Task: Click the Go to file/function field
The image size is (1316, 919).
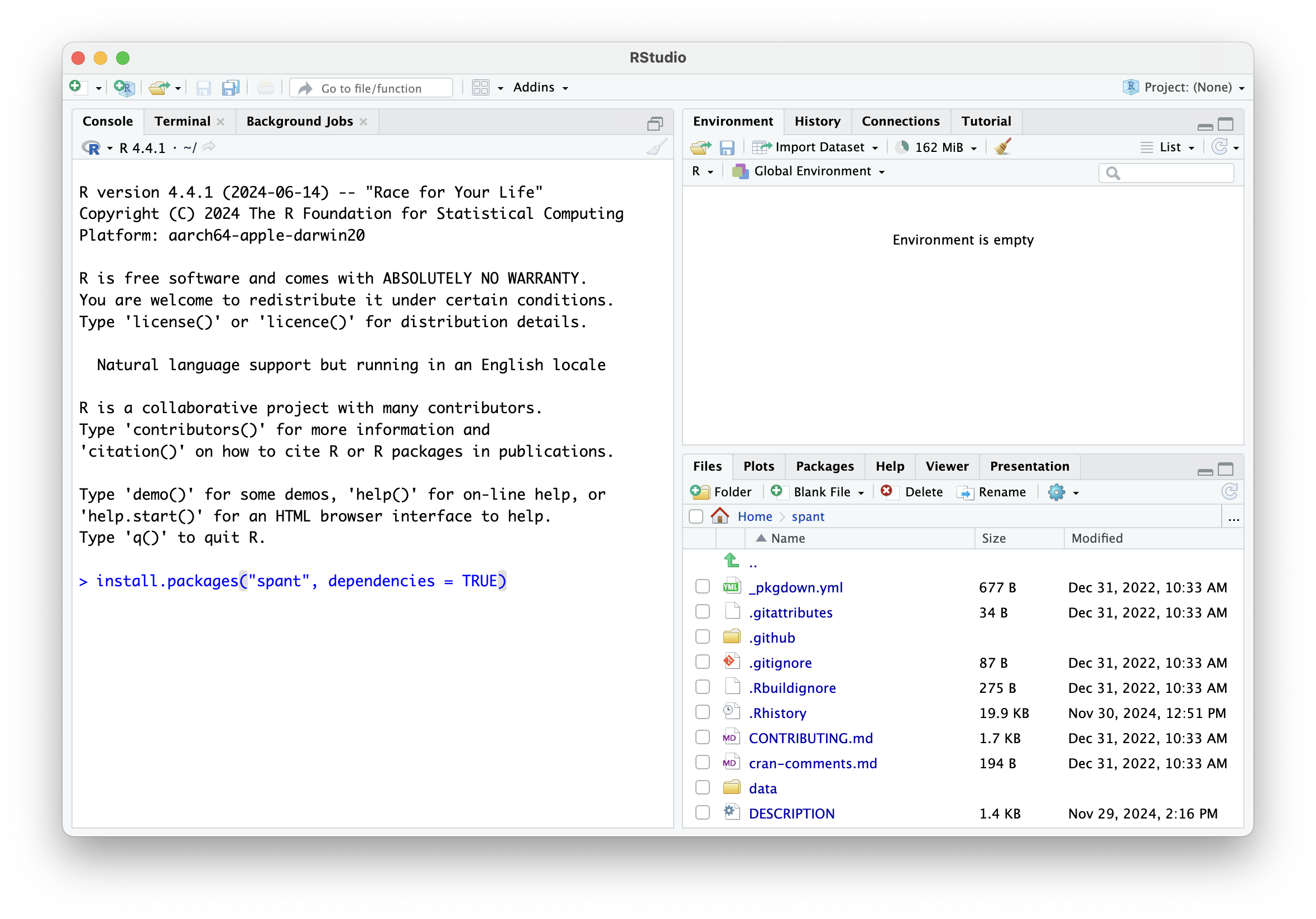Action: point(371,88)
